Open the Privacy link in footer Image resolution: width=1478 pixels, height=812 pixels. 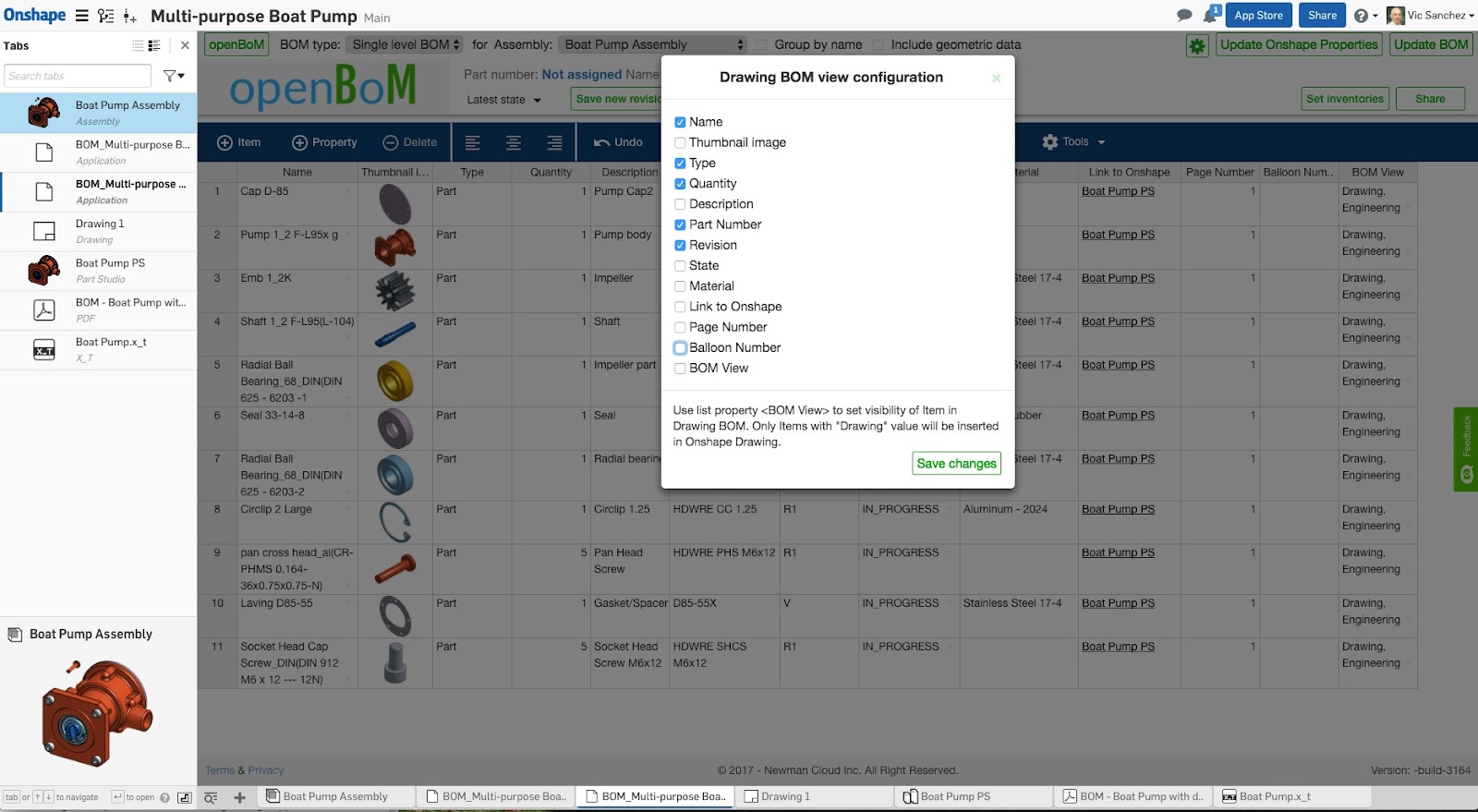266,770
